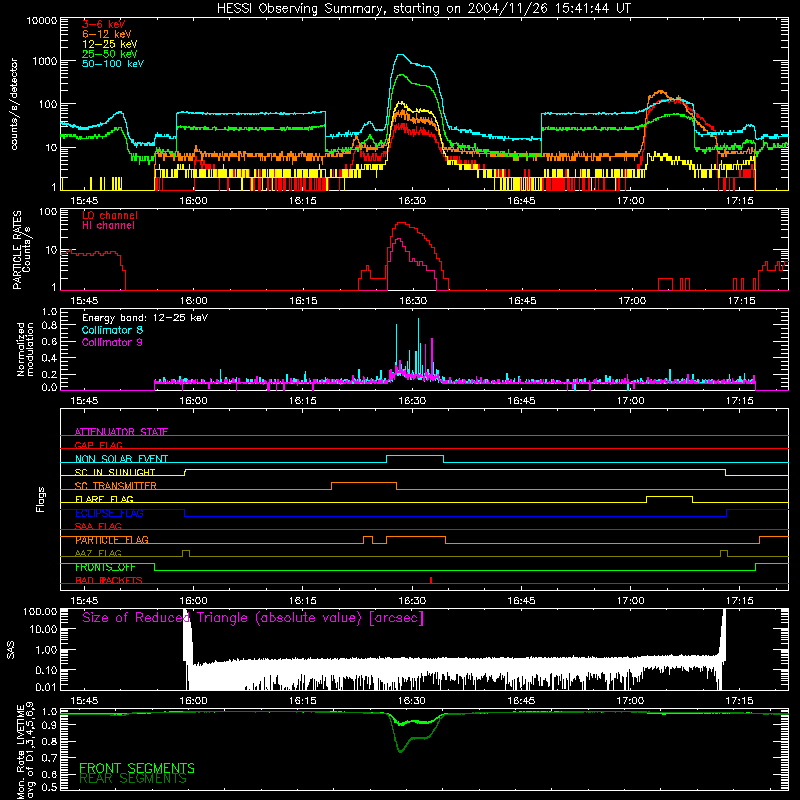
Task: Pick the orange 6-12 keV legend label
Action: 107,34
